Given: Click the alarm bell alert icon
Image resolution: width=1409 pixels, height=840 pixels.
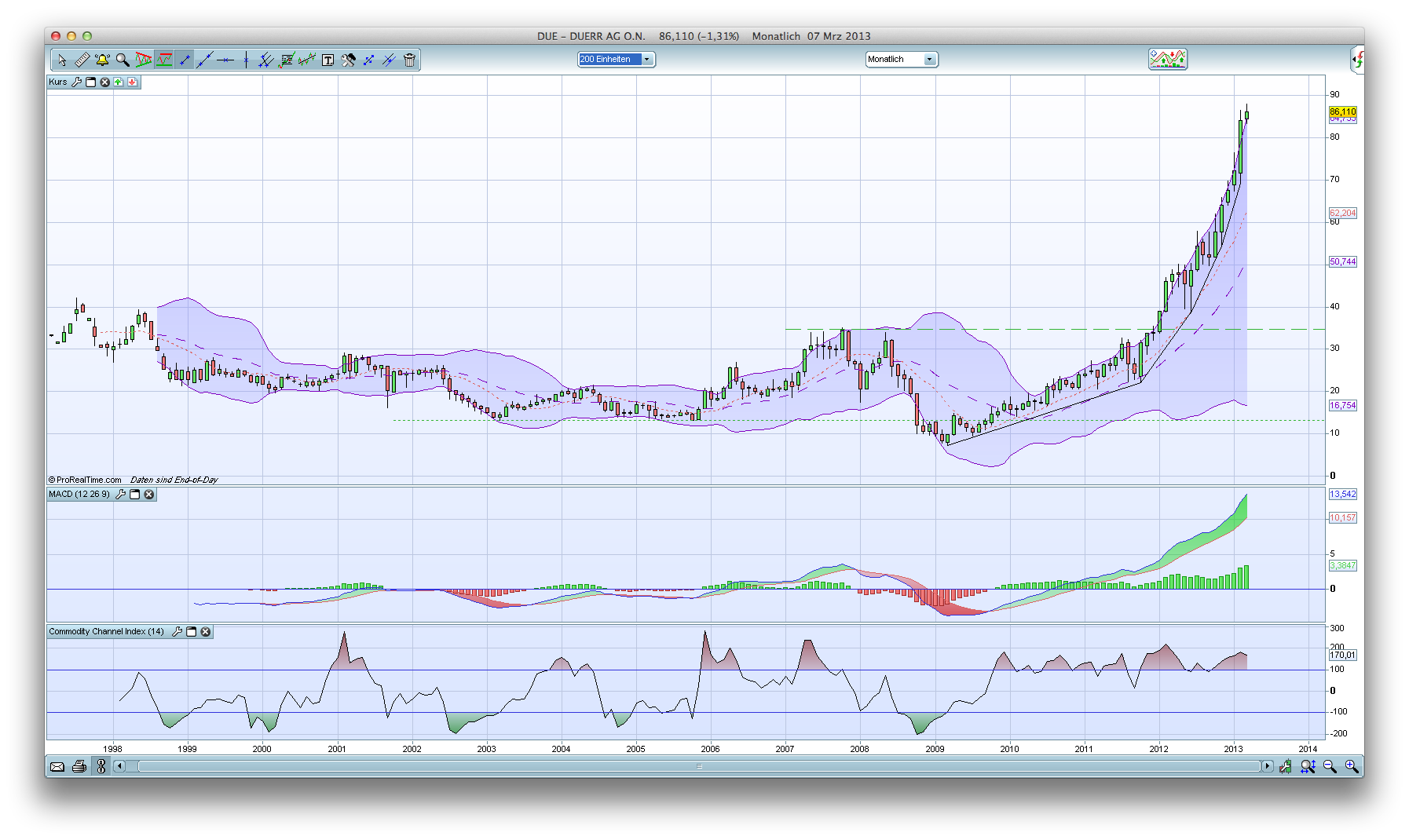Looking at the screenshot, I should click(102, 60).
